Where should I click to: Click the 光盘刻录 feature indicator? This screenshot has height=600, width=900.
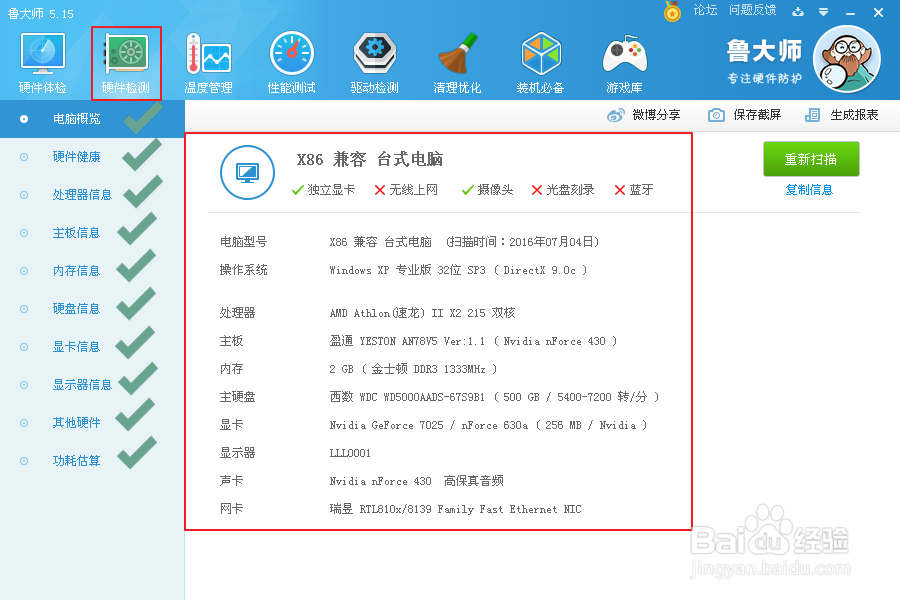click(563, 189)
